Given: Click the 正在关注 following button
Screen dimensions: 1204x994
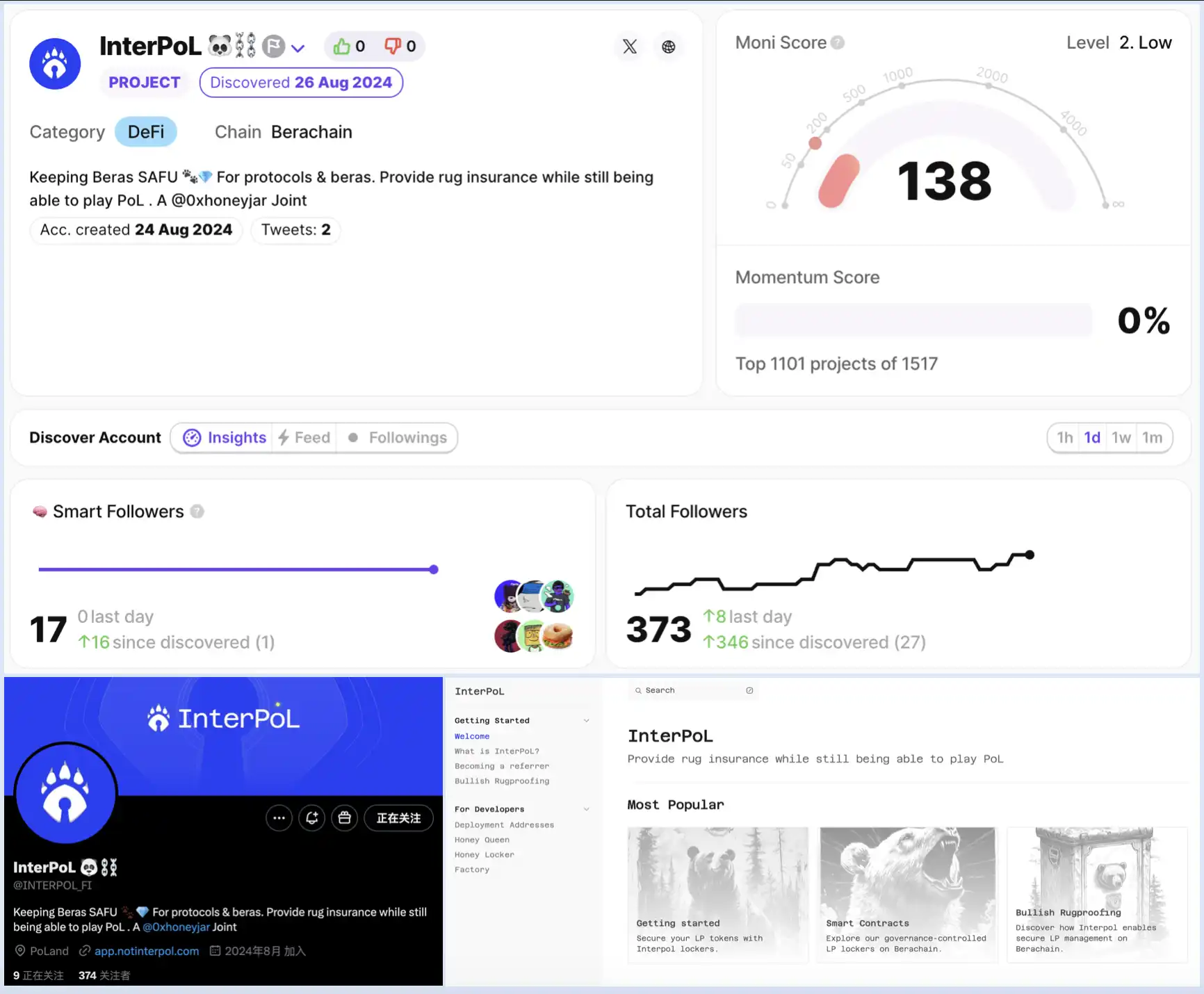Looking at the screenshot, I should [398, 818].
